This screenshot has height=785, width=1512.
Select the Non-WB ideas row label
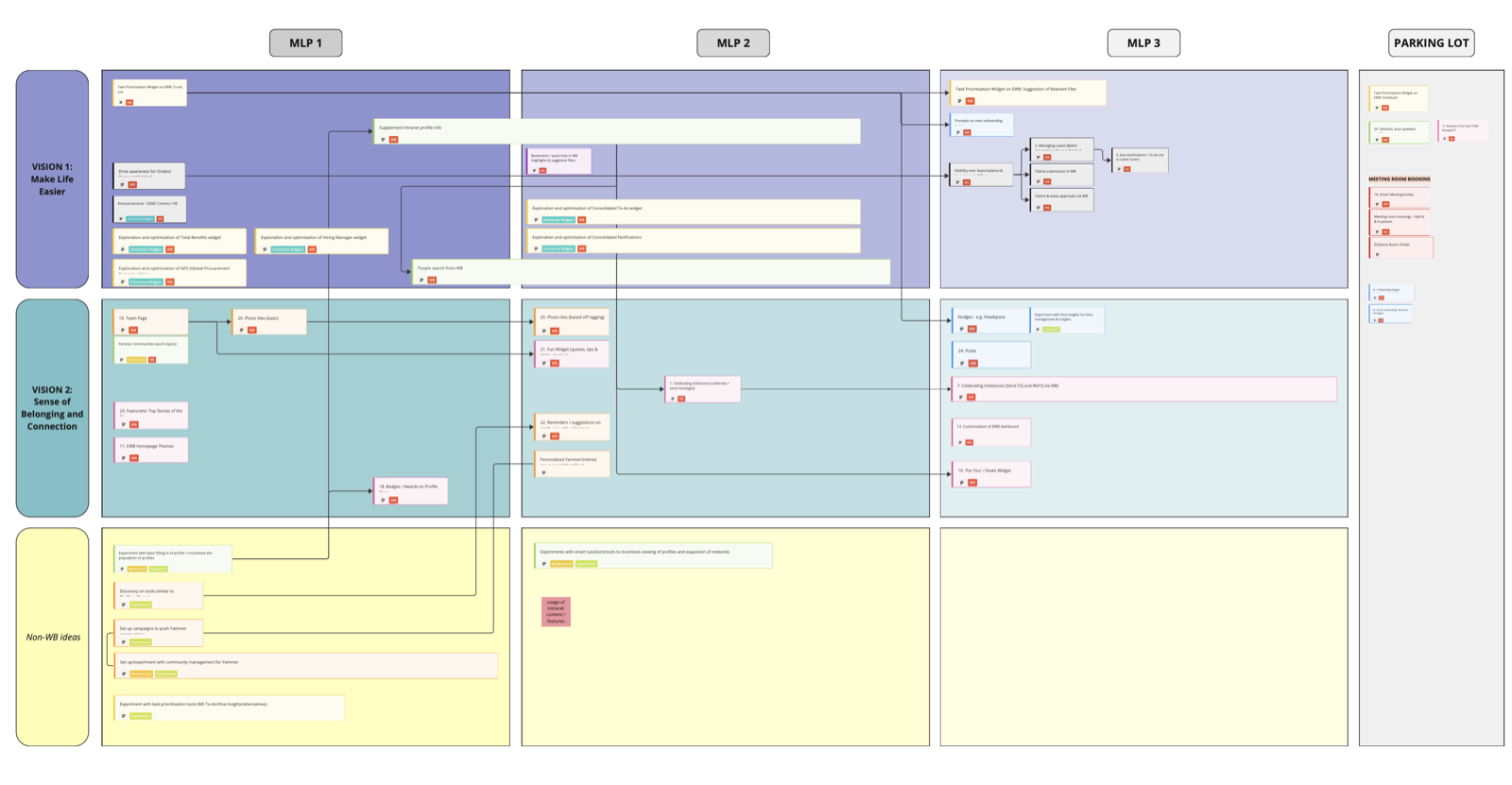tap(52, 637)
